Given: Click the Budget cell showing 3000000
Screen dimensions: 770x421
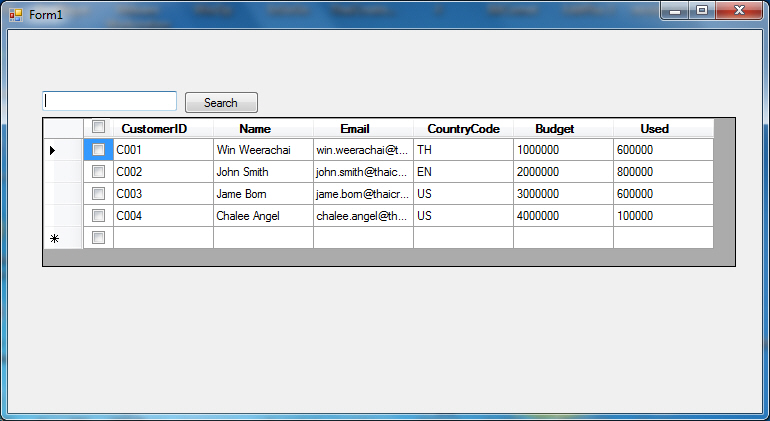Looking at the screenshot, I should pyautogui.click(x=563, y=194).
